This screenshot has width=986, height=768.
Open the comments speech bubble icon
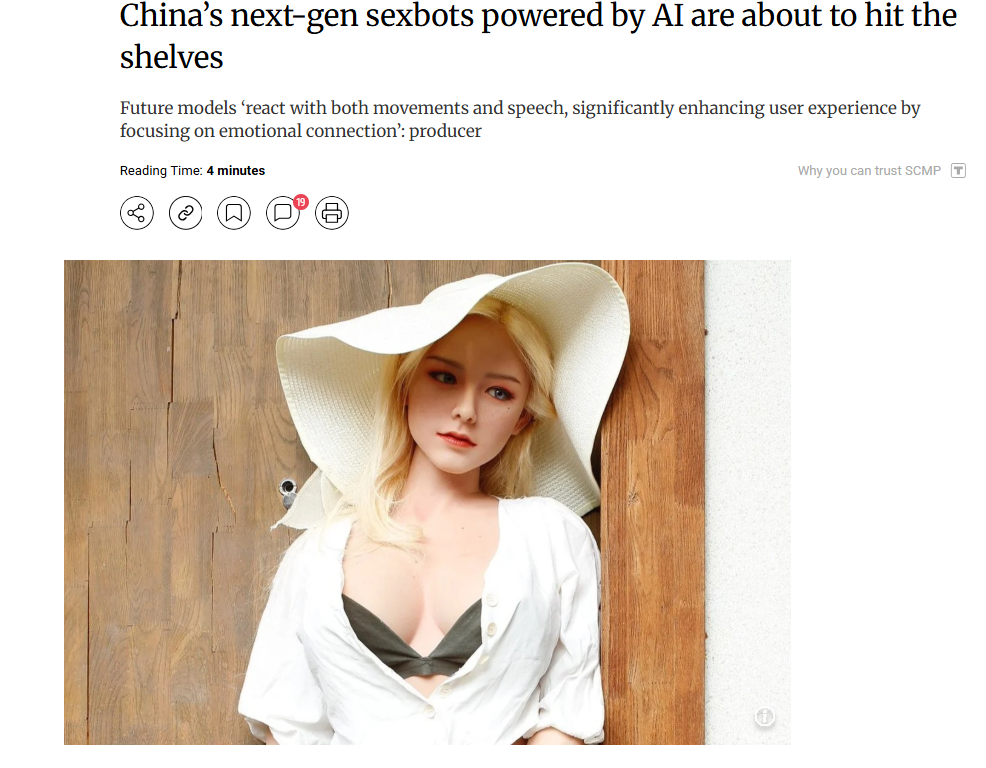[283, 213]
